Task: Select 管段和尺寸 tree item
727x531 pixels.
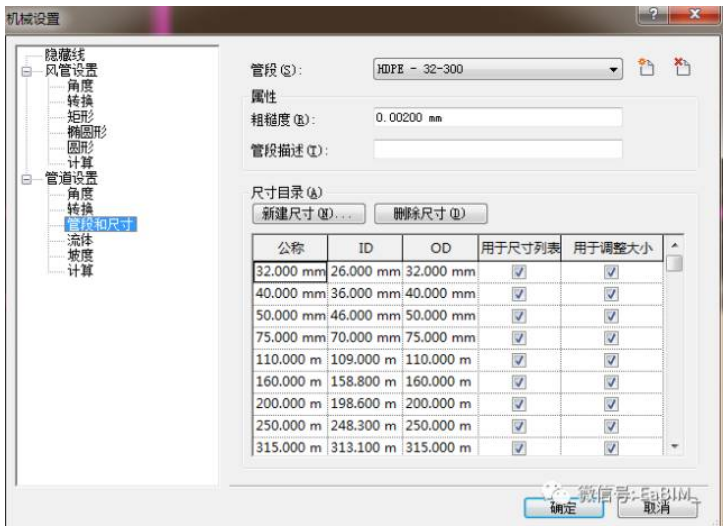Action: (101, 224)
